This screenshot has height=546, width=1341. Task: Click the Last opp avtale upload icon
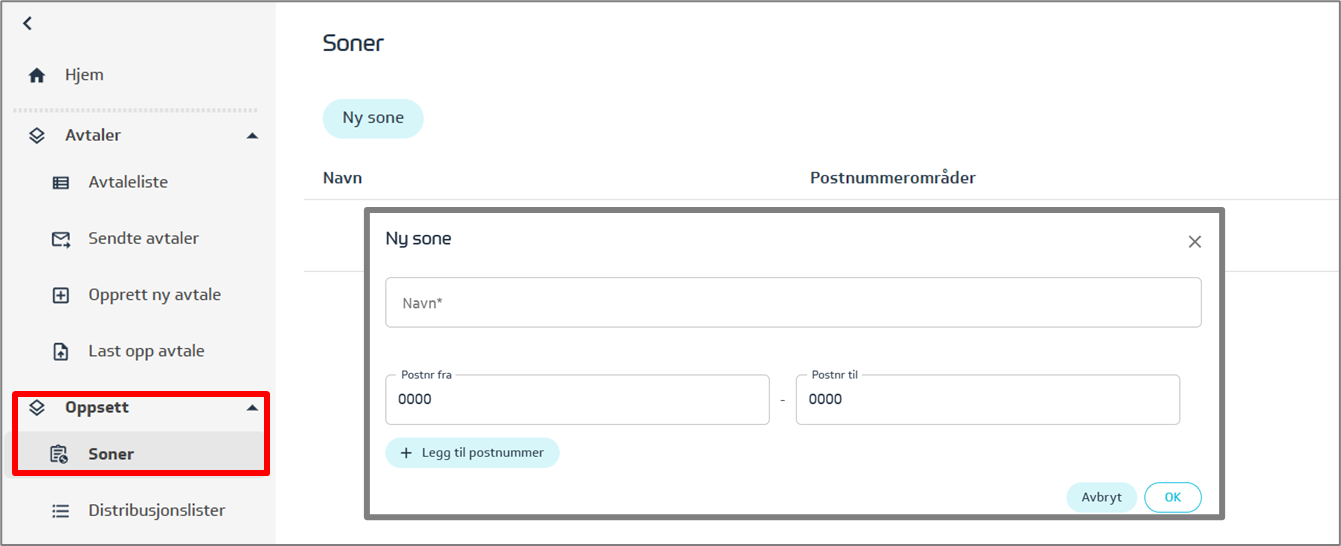(x=61, y=352)
